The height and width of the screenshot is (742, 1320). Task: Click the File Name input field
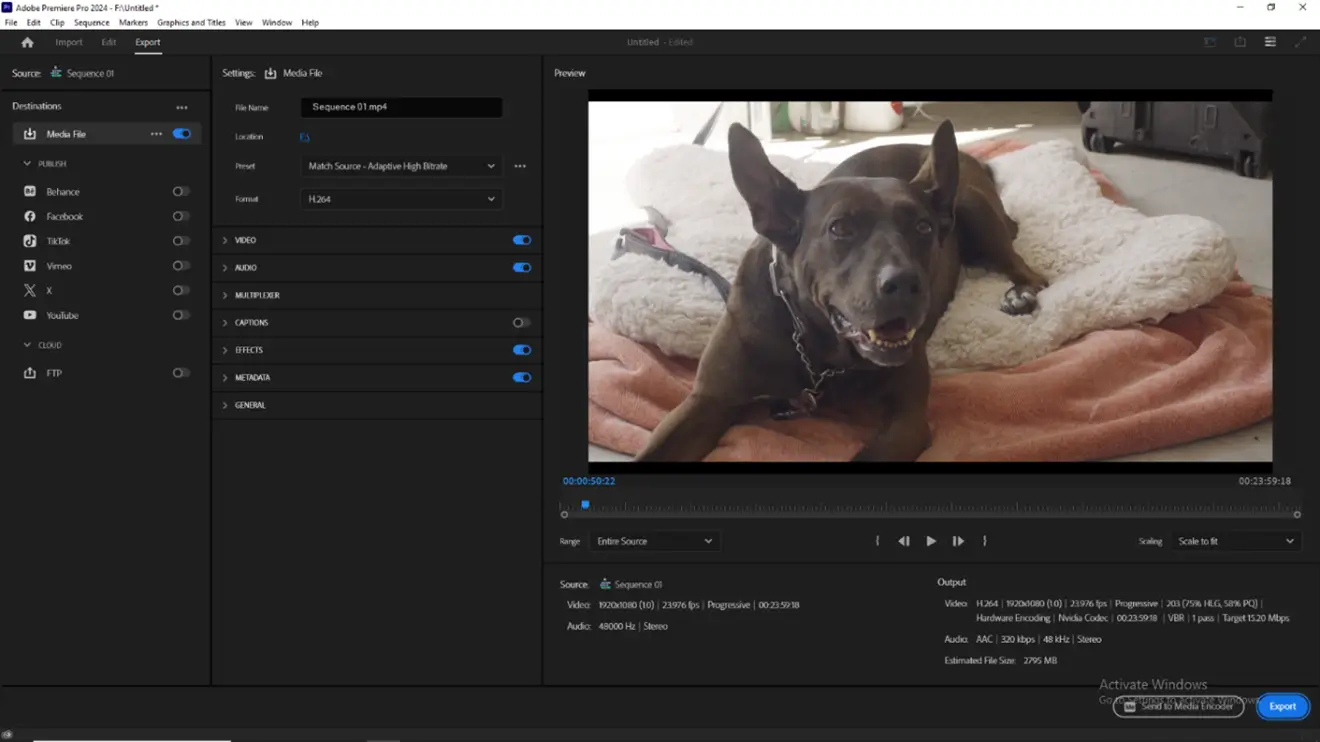(x=401, y=107)
